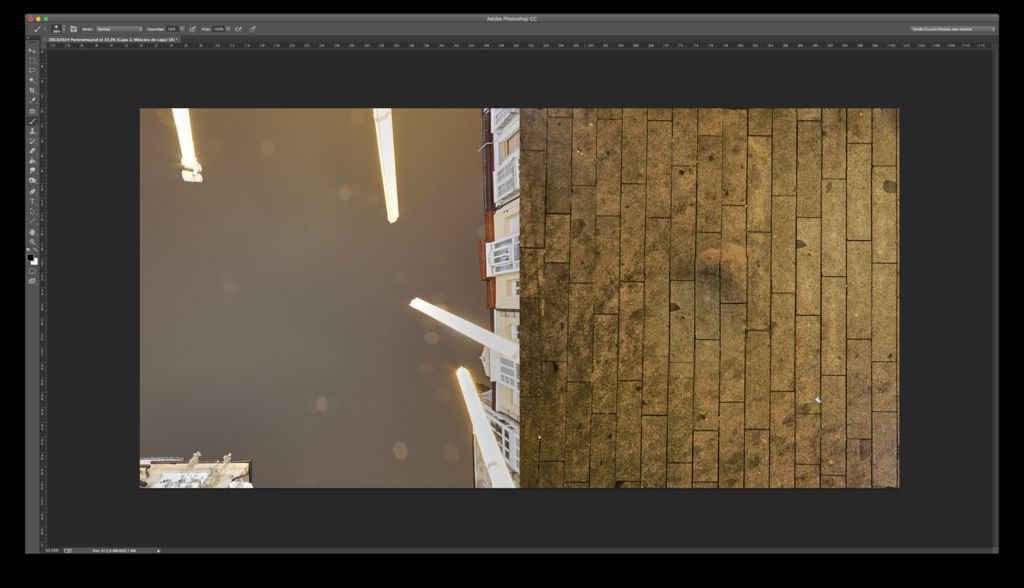Select the Pen tool
The height and width of the screenshot is (588, 1024).
click(x=32, y=191)
